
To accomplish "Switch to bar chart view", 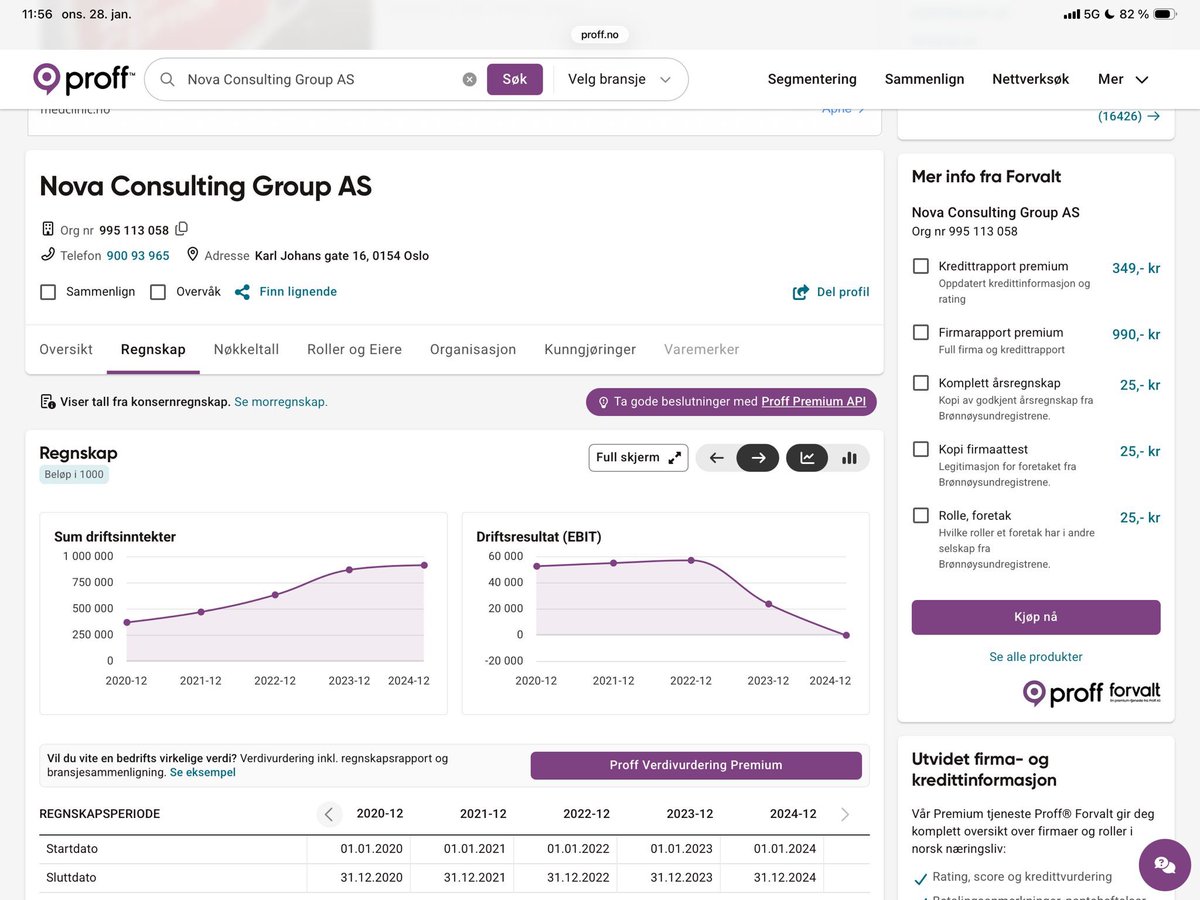I will coord(849,458).
